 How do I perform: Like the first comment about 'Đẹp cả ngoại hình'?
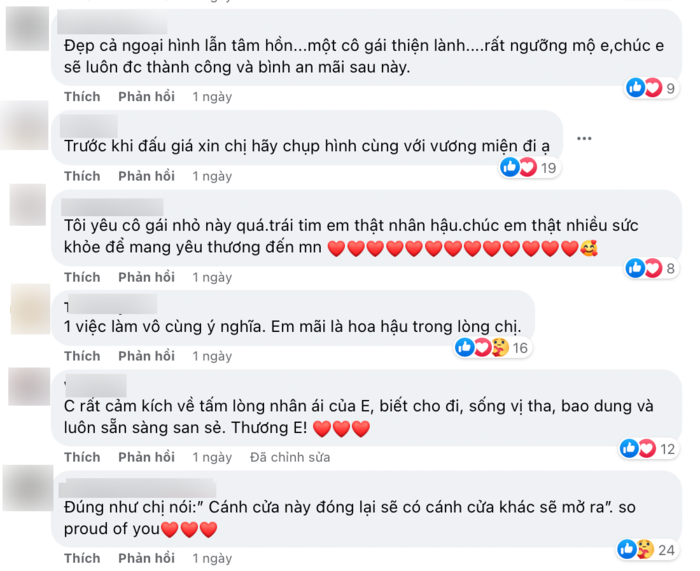click(x=82, y=97)
